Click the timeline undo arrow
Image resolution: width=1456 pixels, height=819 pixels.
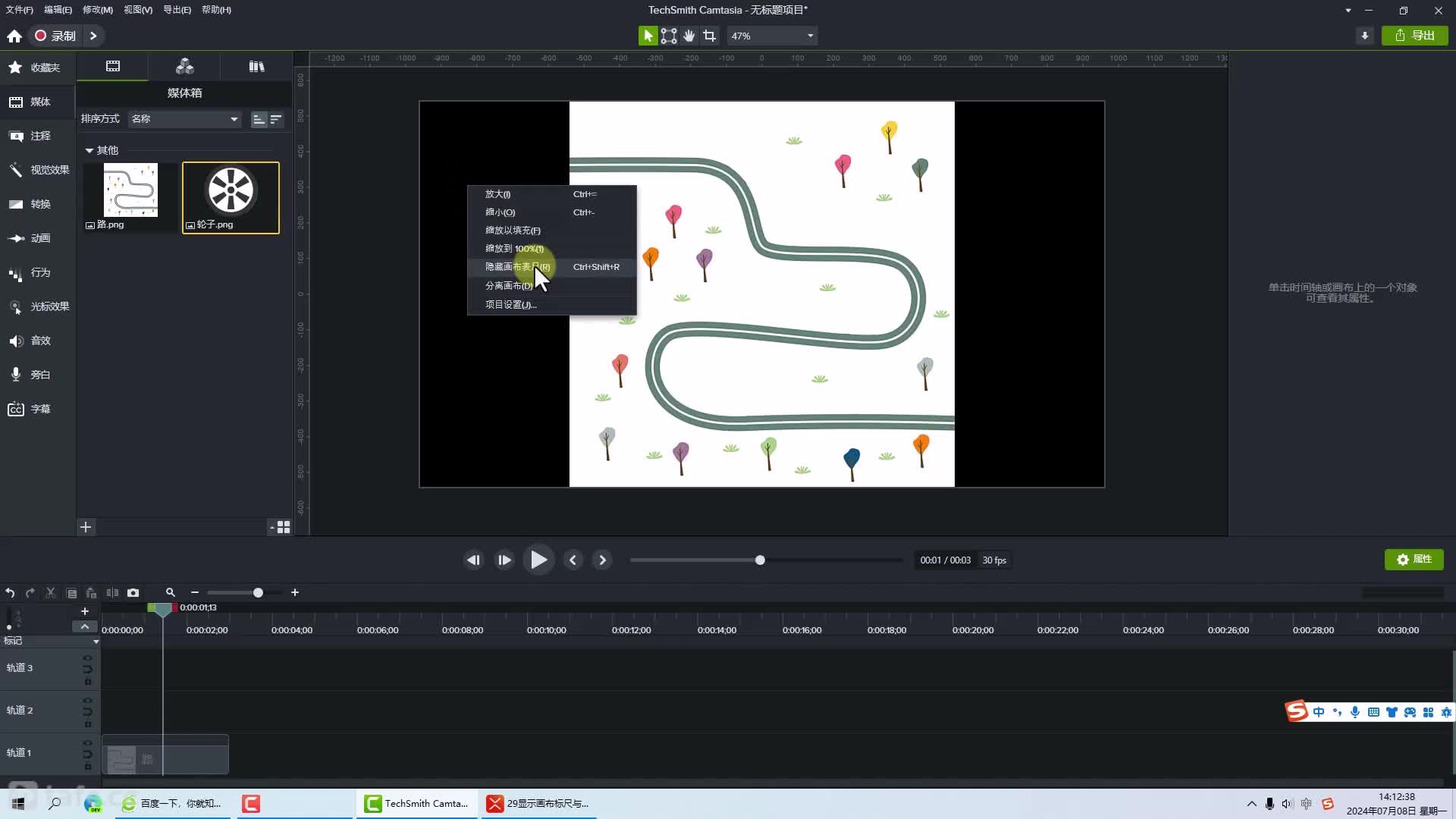point(10,592)
